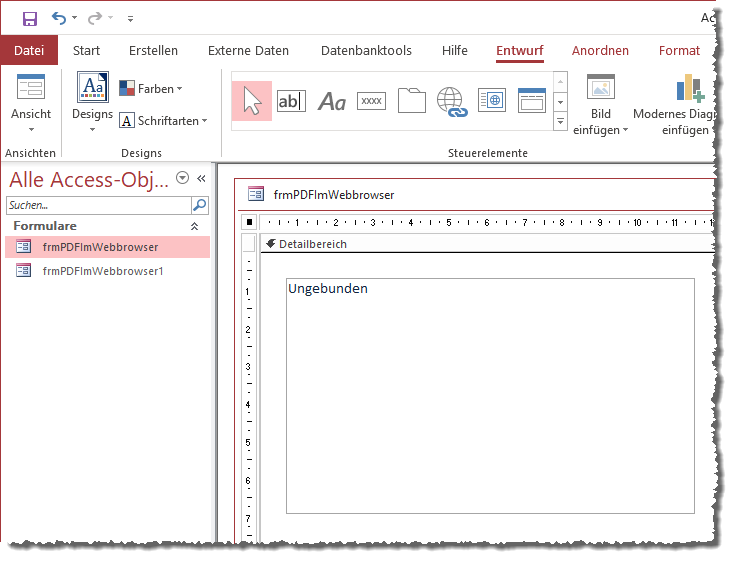Click the Alle Access-Objekte pane title

click(x=89, y=180)
